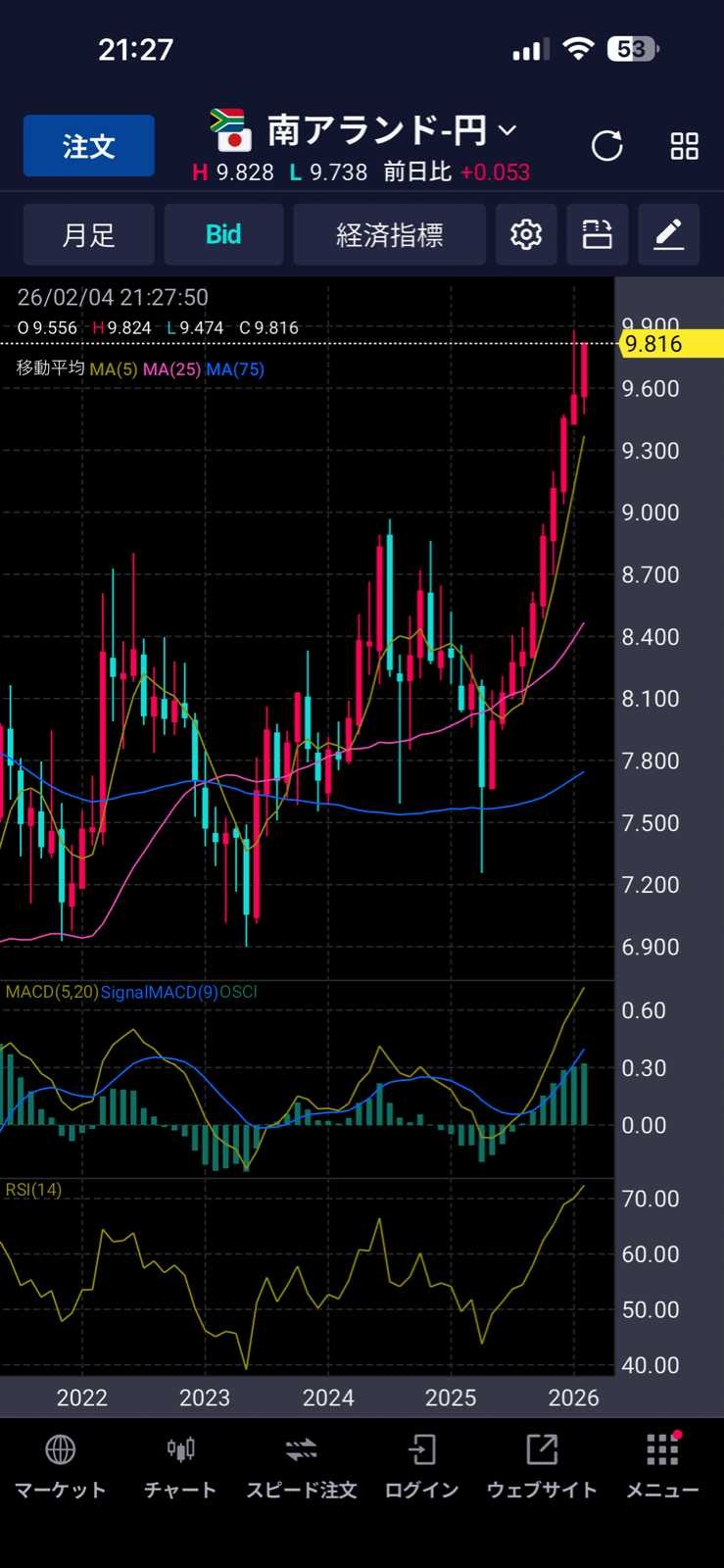Tap the split-screen layout icon
Image resolution: width=724 pixels, height=1568 pixels.
click(597, 234)
